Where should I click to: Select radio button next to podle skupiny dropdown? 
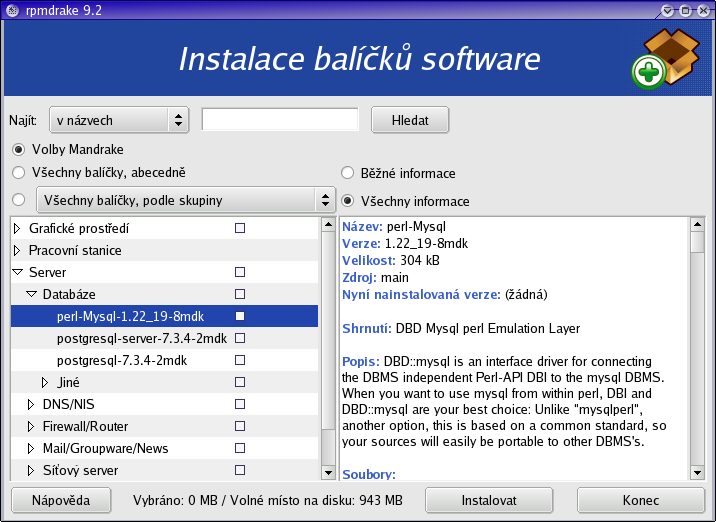point(18,200)
